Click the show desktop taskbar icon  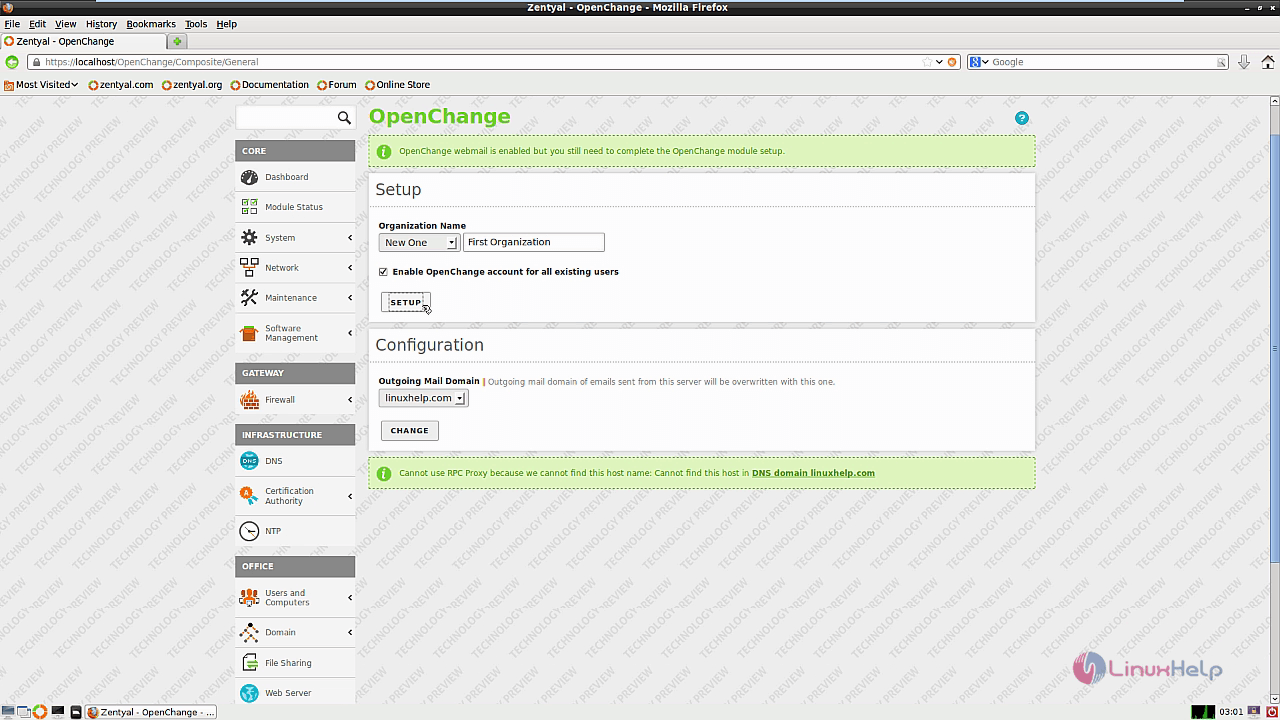point(8,712)
